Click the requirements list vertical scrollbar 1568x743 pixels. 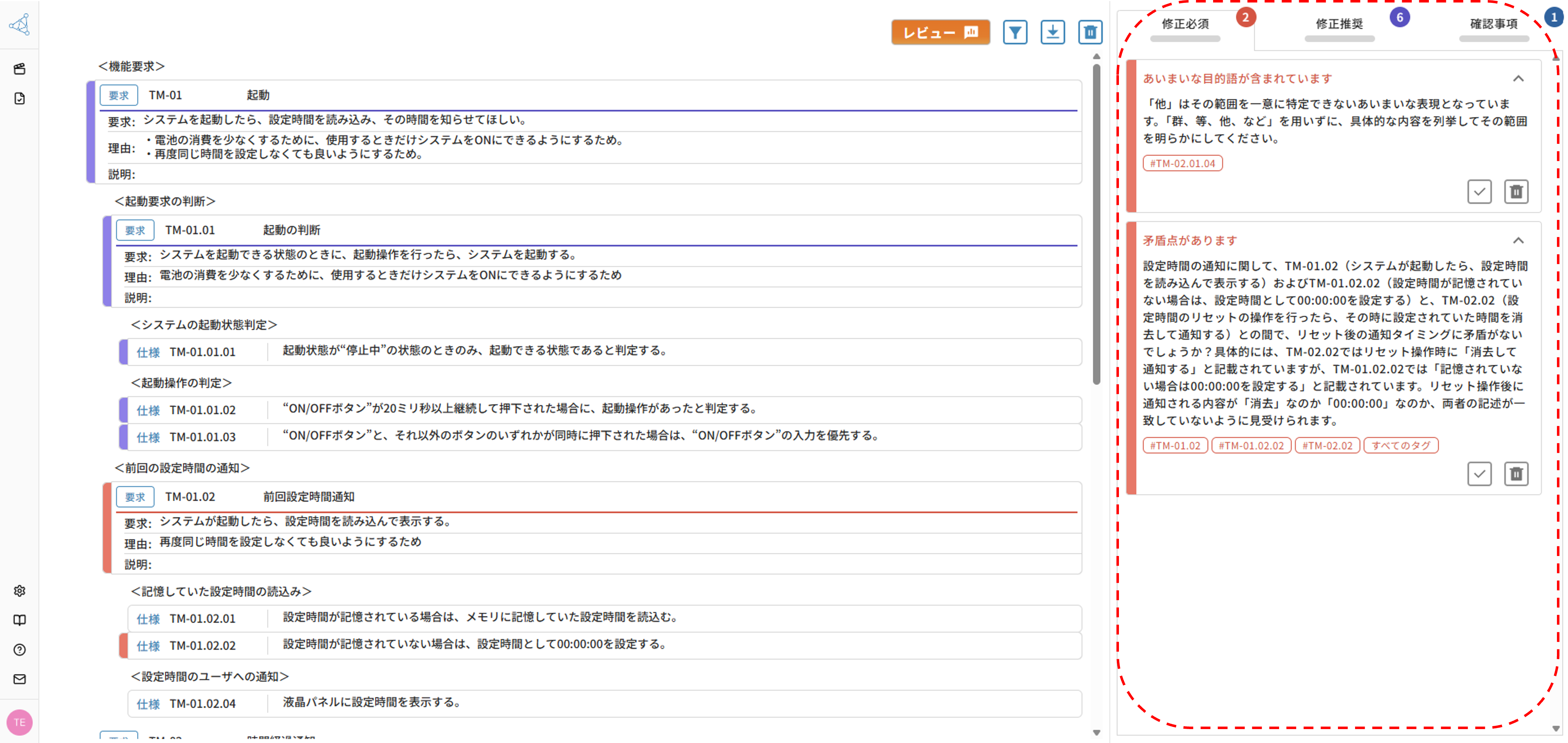[1096, 225]
